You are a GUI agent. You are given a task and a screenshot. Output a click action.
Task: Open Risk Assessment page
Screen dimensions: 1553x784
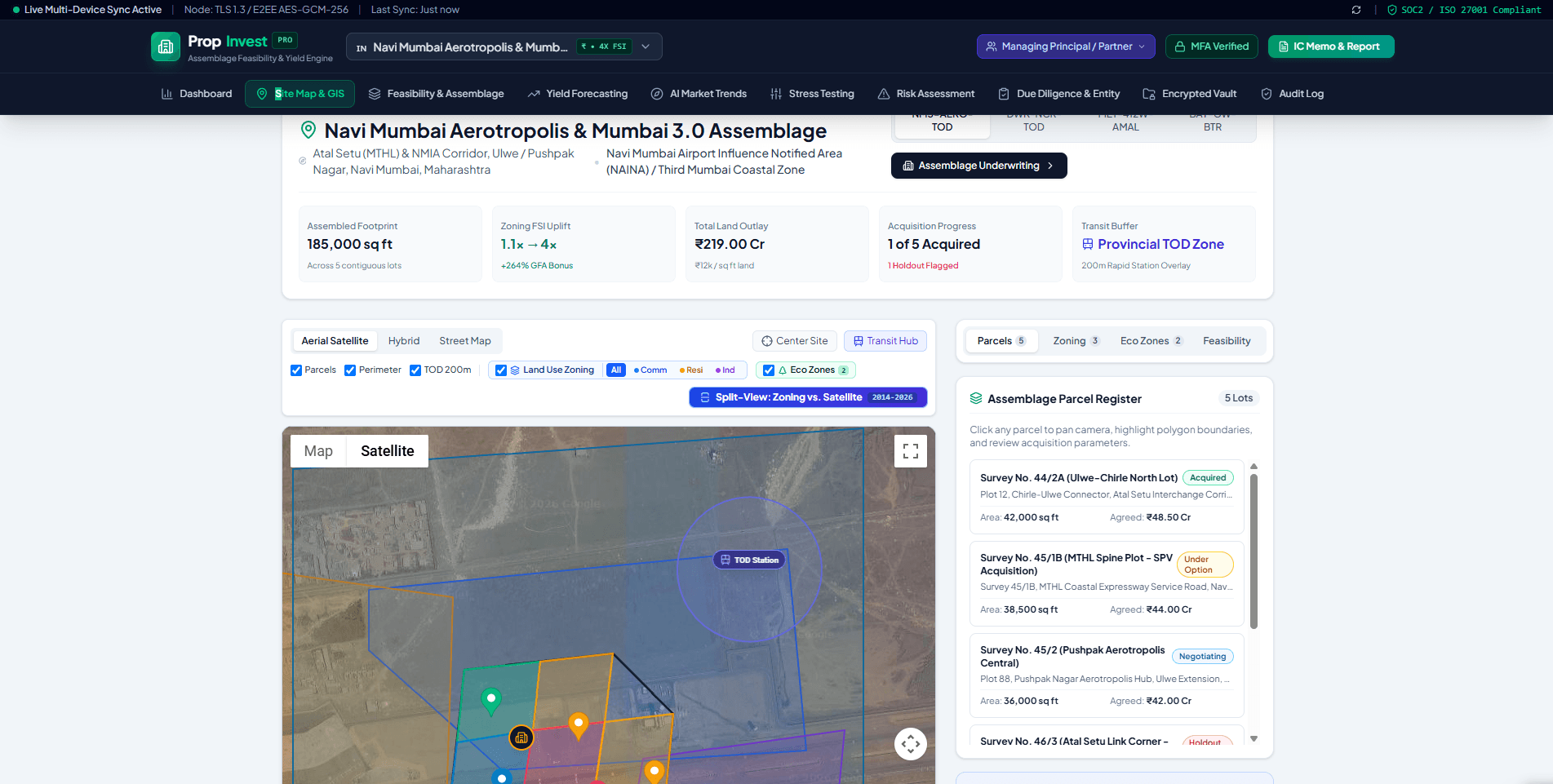click(926, 94)
